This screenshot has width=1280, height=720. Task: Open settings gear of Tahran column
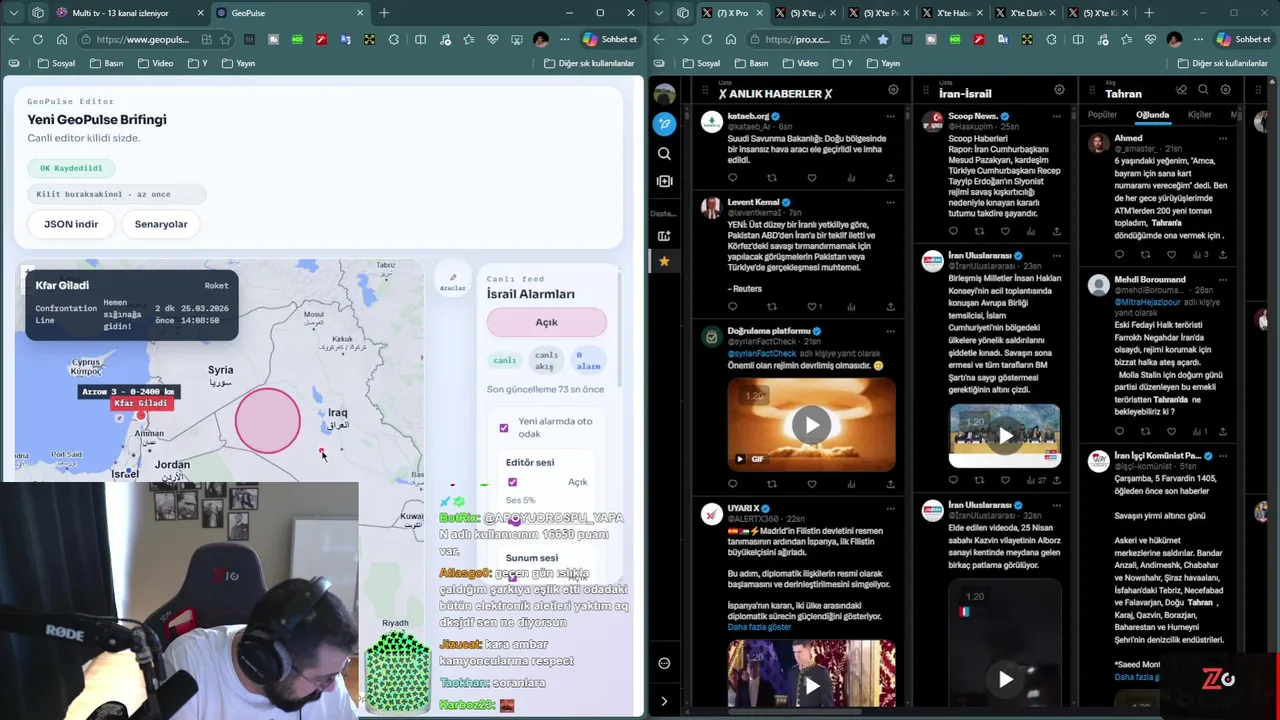1225,90
